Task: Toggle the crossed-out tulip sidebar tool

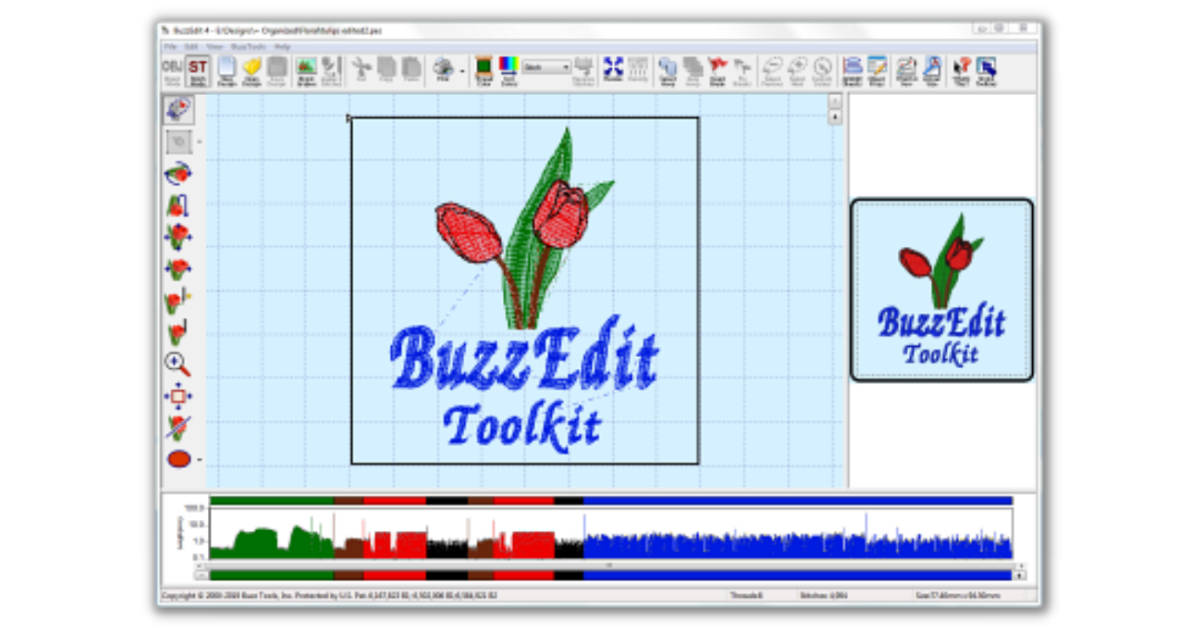Action: tap(178, 428)
